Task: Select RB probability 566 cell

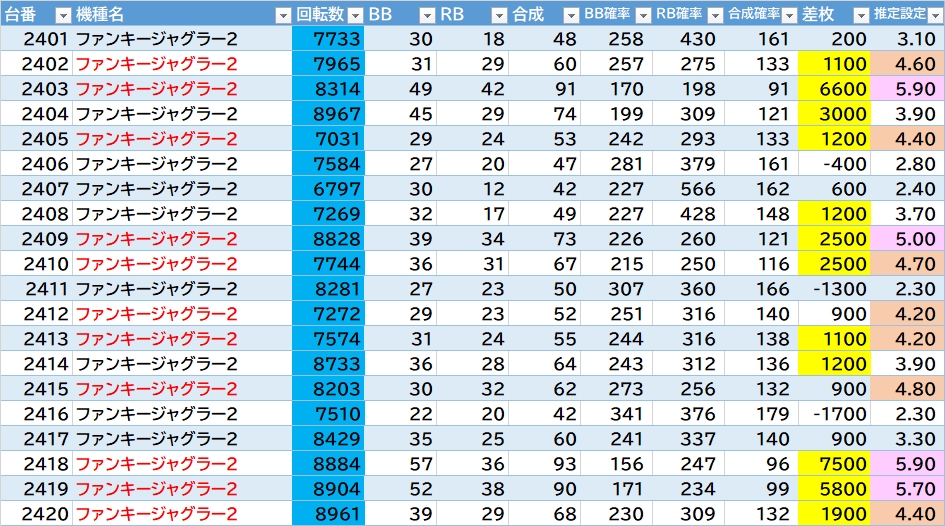Action: point(688,189)
